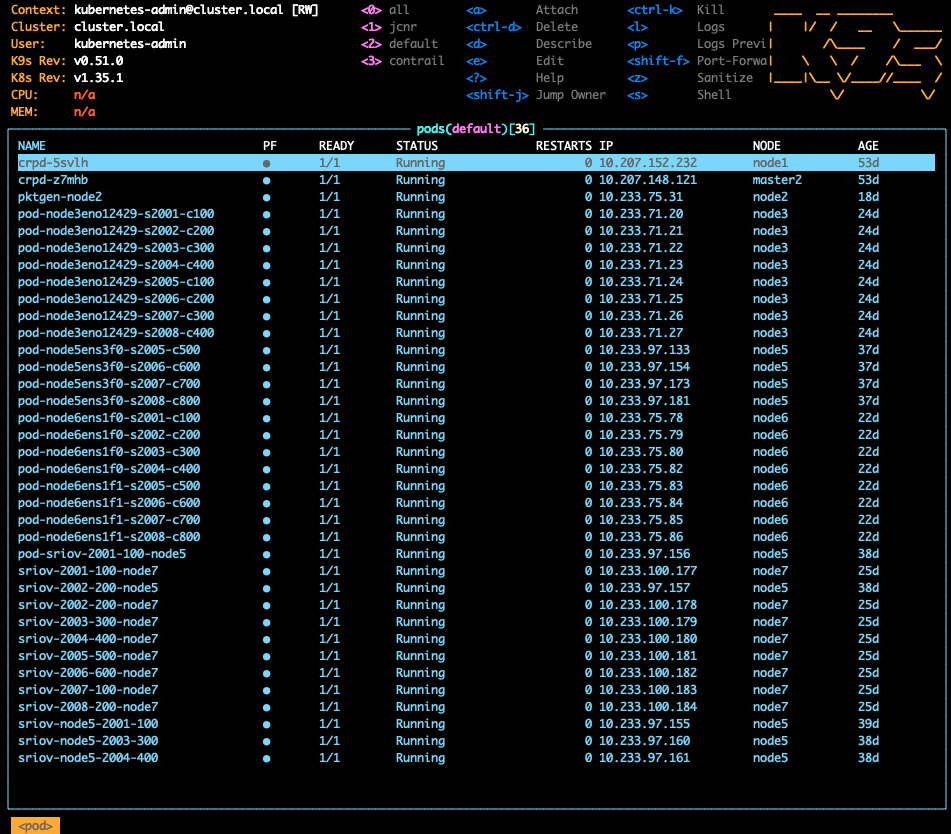951x834 pixels.
Task: Select the sriov-2008-200-node7 pod
Action: [88, 707]
